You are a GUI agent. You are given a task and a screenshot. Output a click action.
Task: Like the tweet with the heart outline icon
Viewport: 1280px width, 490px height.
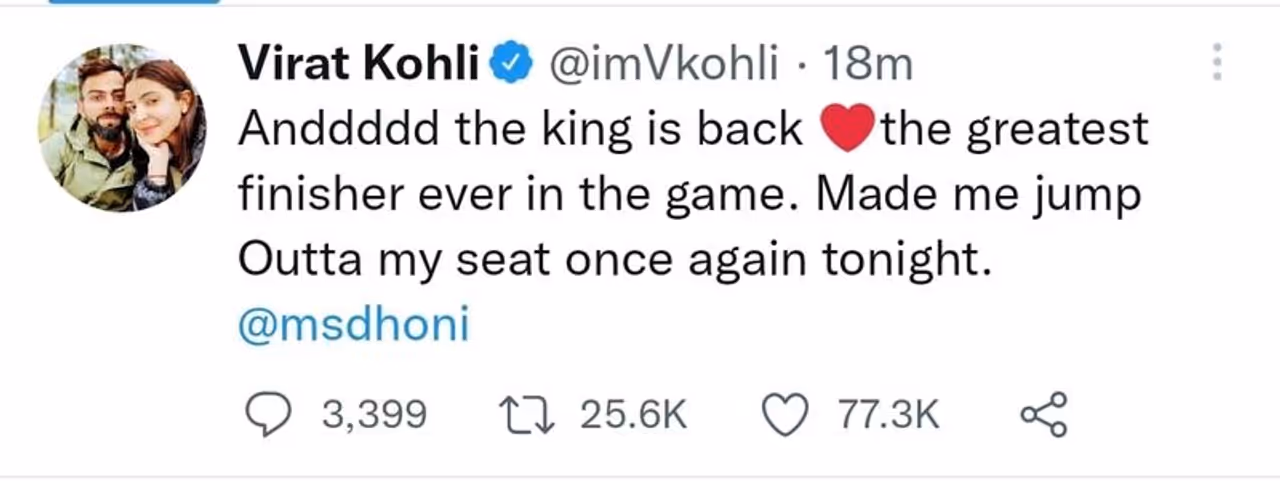click(x=785, y=413)
